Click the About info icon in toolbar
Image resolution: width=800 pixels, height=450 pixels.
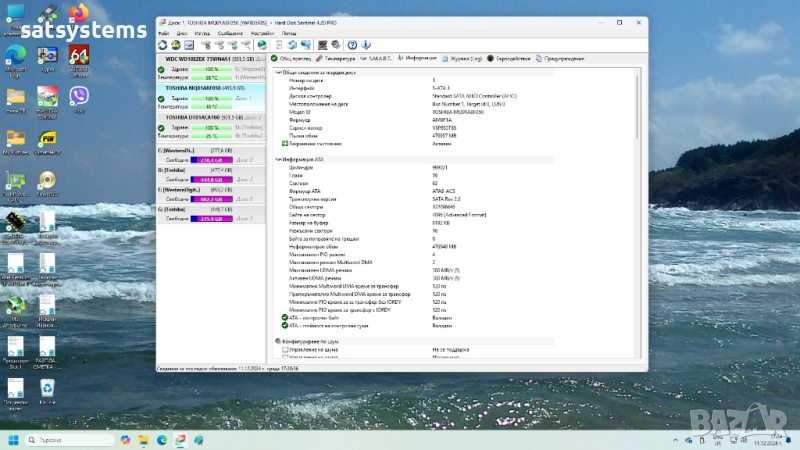[x=366, y=44]
